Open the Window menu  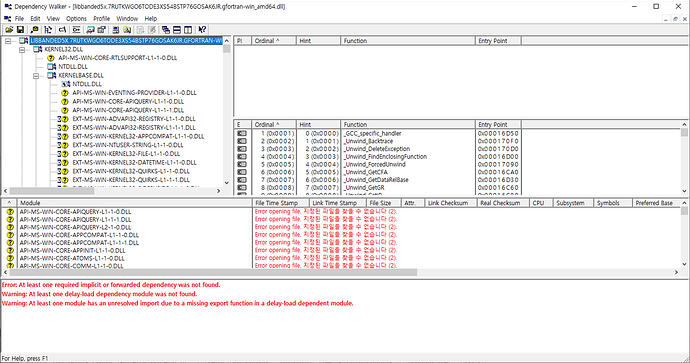click(x=127, y=18)
